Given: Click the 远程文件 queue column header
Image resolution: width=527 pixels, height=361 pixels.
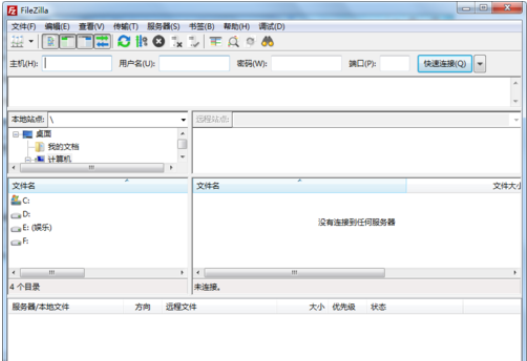Looking at the screenshot, I should (219, 307).
